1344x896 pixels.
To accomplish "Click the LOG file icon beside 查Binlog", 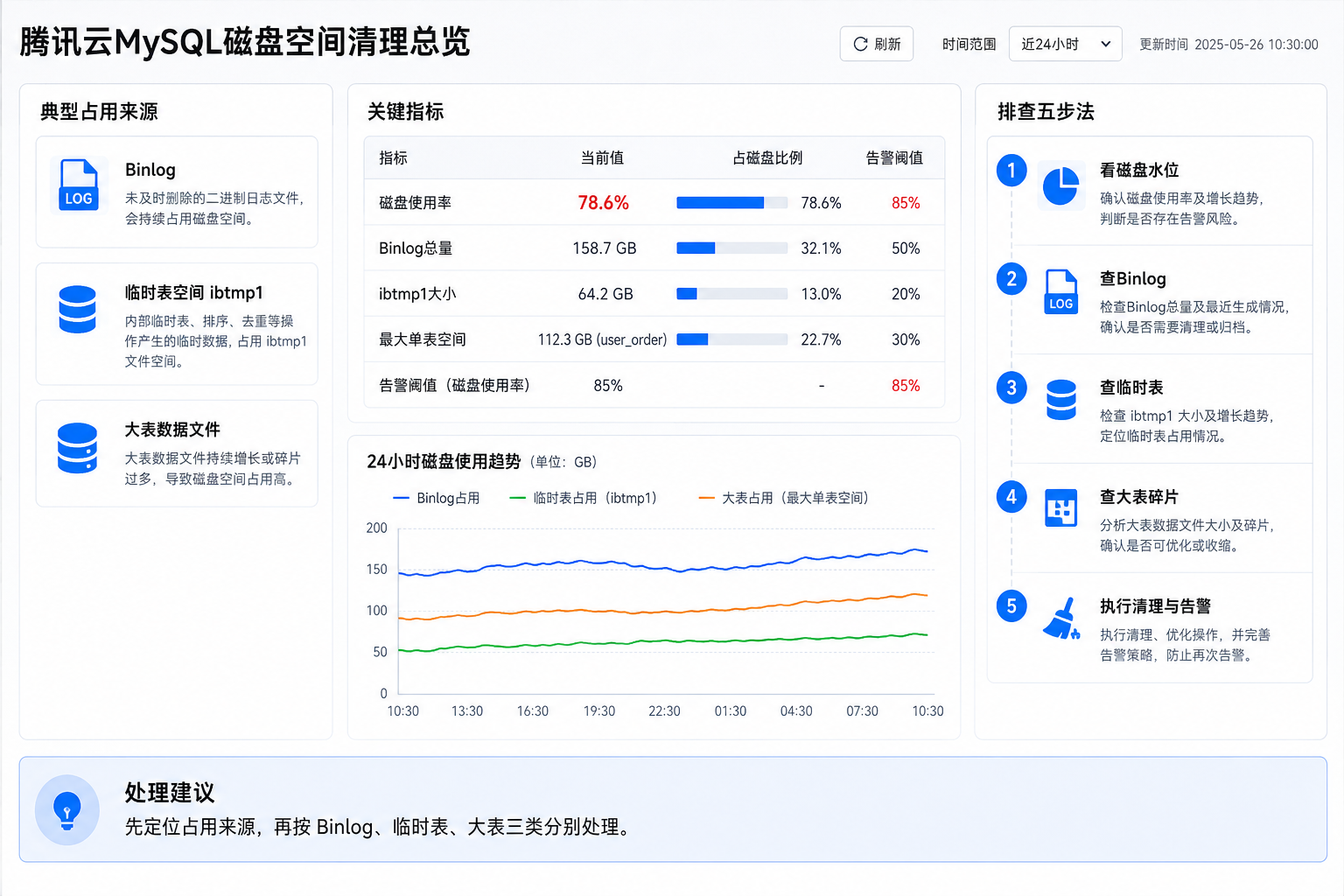I will tap(1061, 291).
